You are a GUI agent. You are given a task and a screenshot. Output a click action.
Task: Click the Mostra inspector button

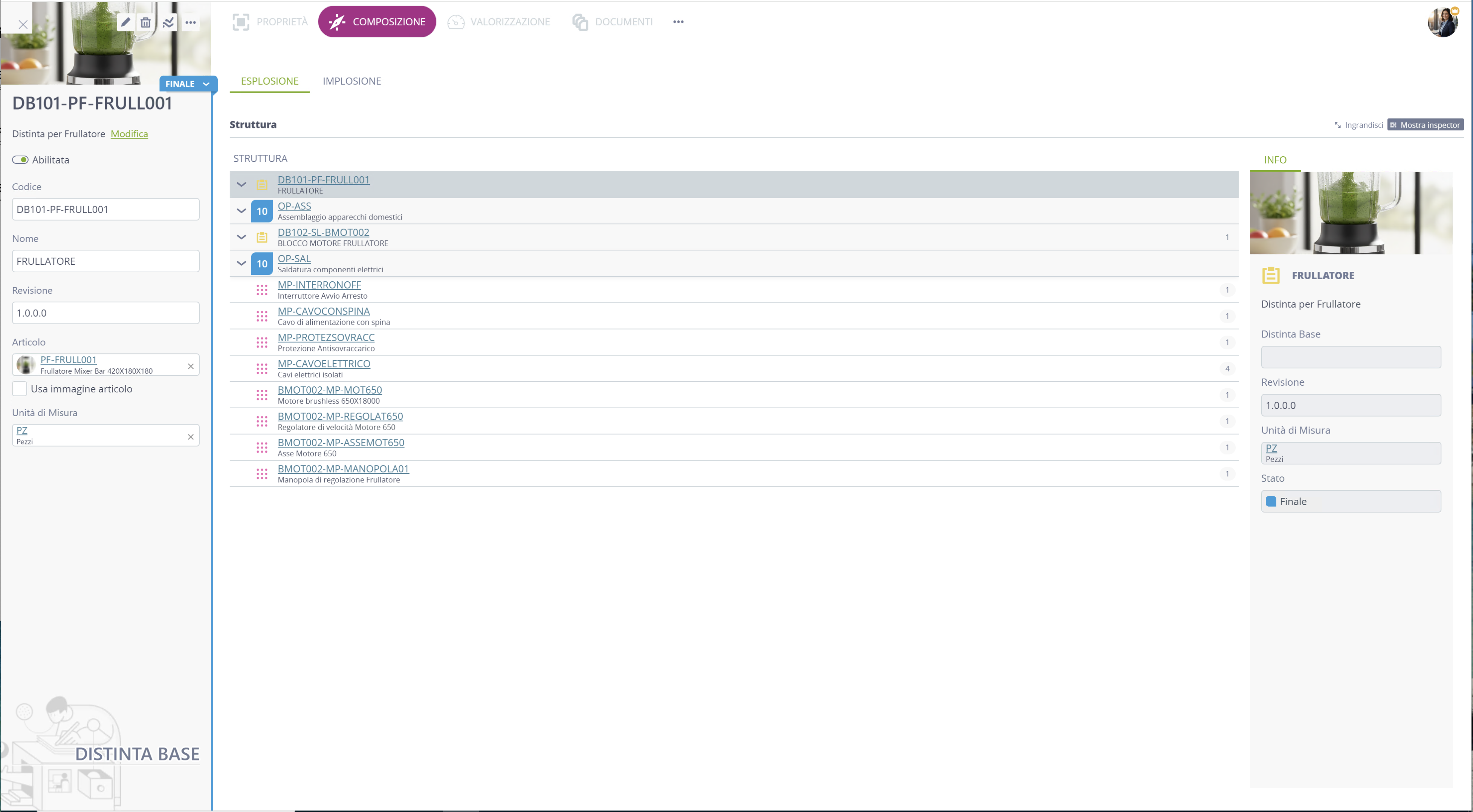point(1425,125)
